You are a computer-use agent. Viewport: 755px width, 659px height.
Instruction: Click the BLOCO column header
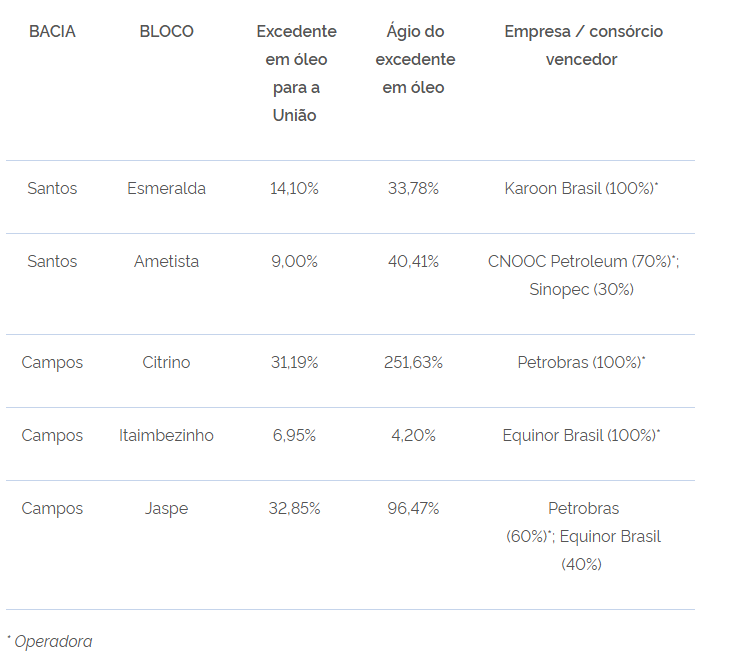167,32
